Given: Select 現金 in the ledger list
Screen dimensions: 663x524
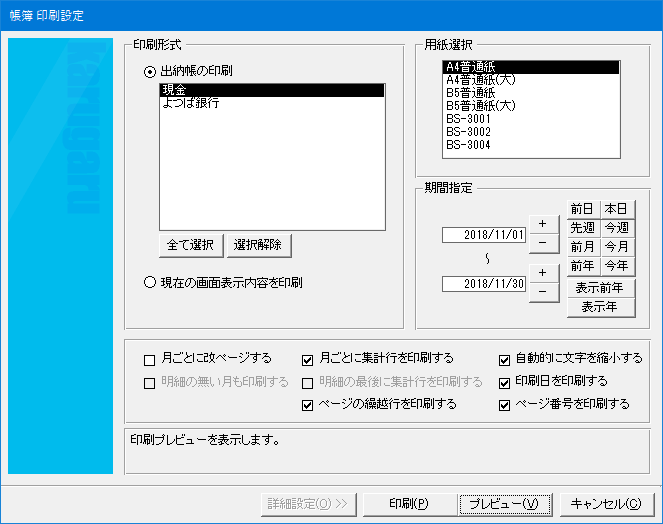Looking at the screenshot, I should coord(272,90).
